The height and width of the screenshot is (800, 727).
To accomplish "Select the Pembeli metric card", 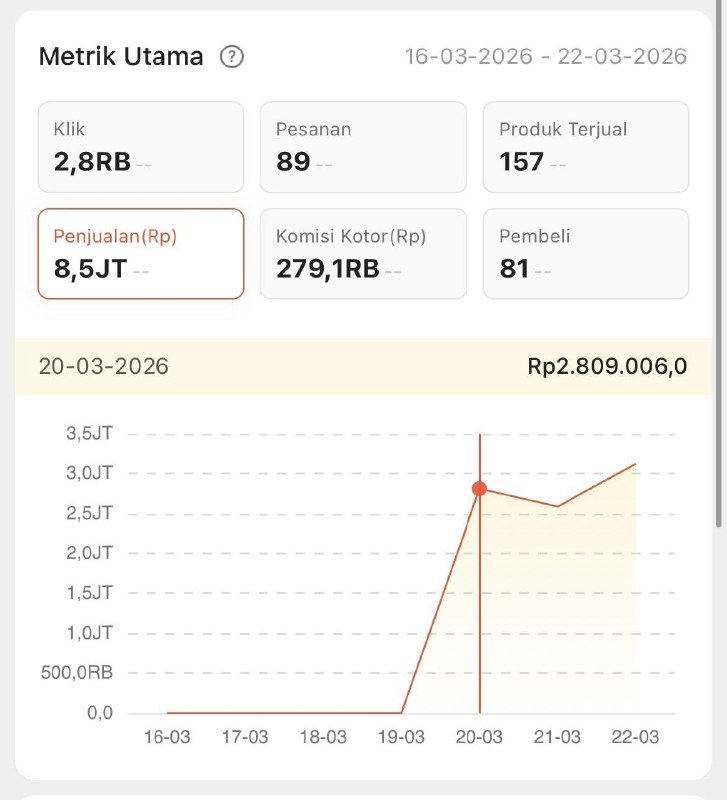I will tap(585, 254).
